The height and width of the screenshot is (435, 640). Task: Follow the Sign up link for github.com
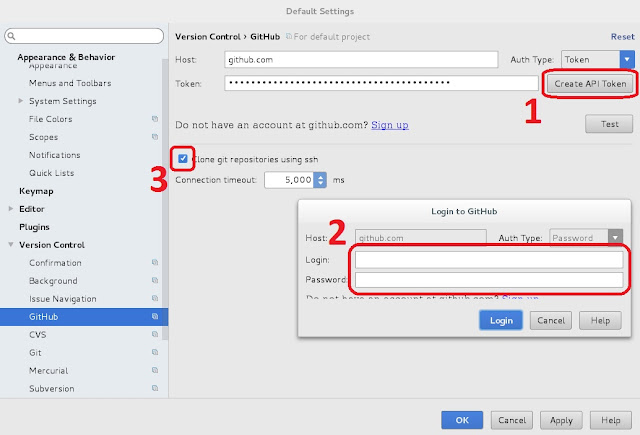coord(390,125)
